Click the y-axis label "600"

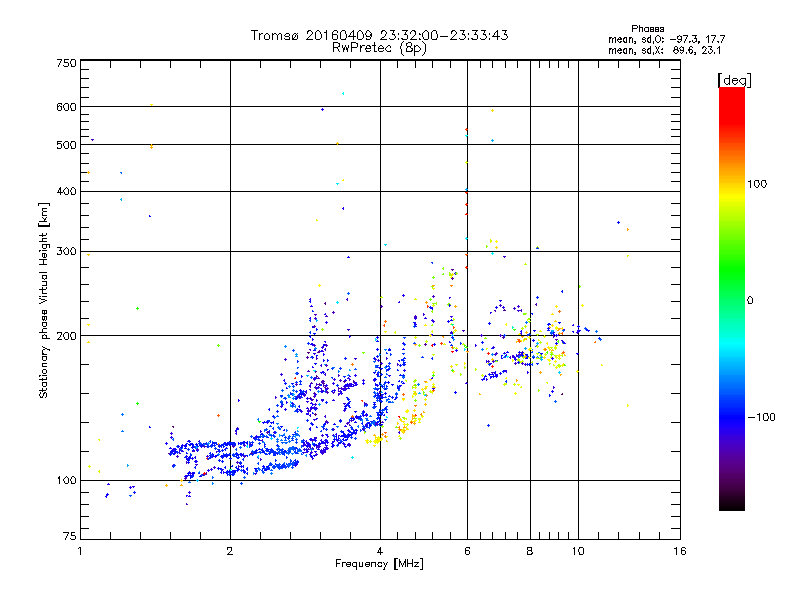(66, 107)
